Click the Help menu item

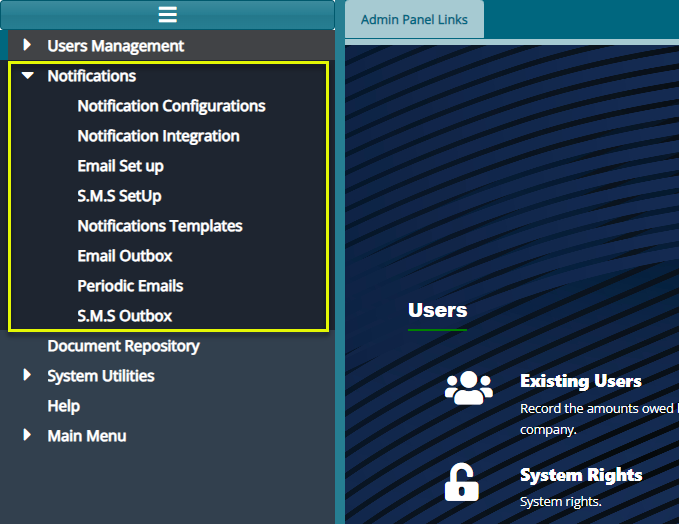[x=63, y=406]
